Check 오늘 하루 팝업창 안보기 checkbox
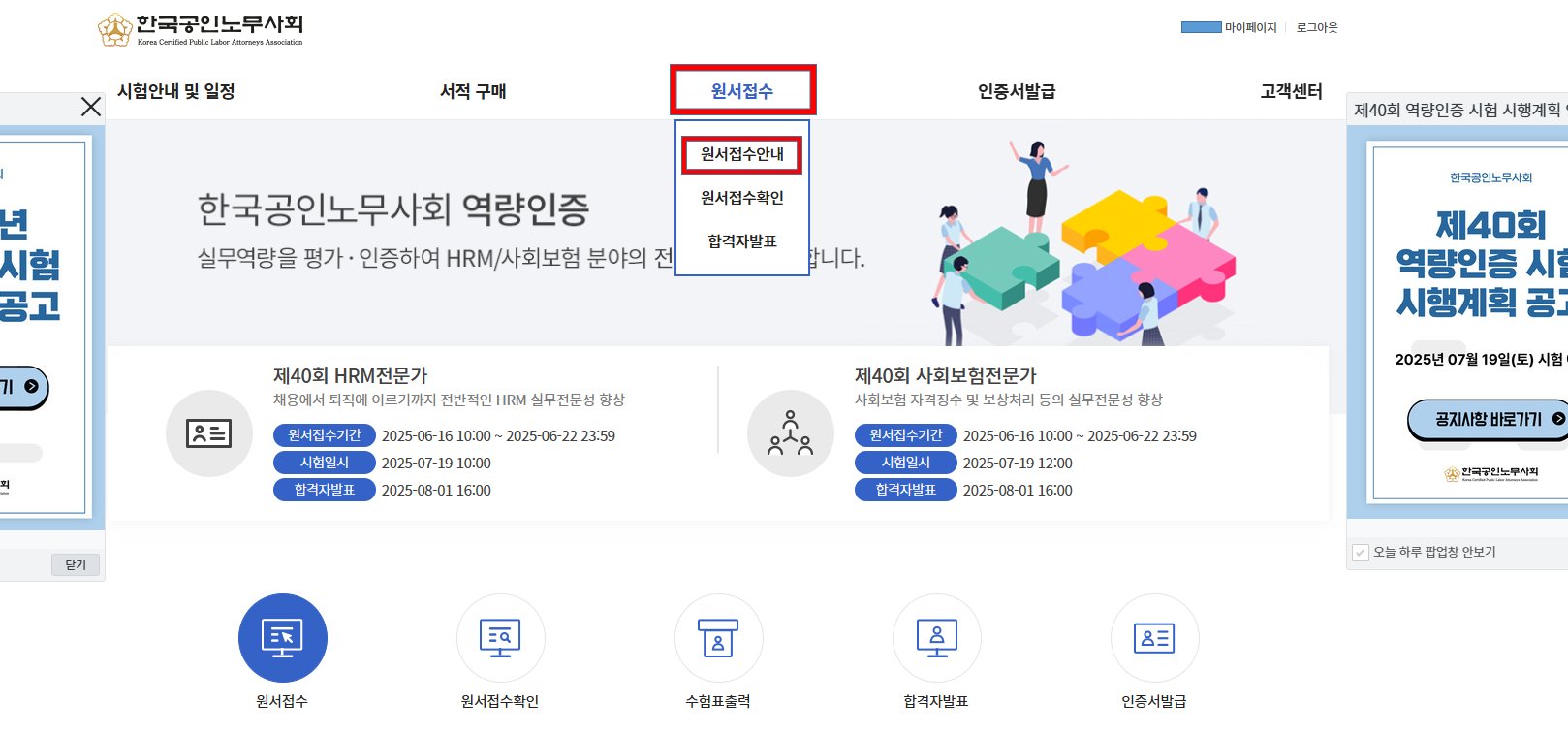 [1361, 553]
